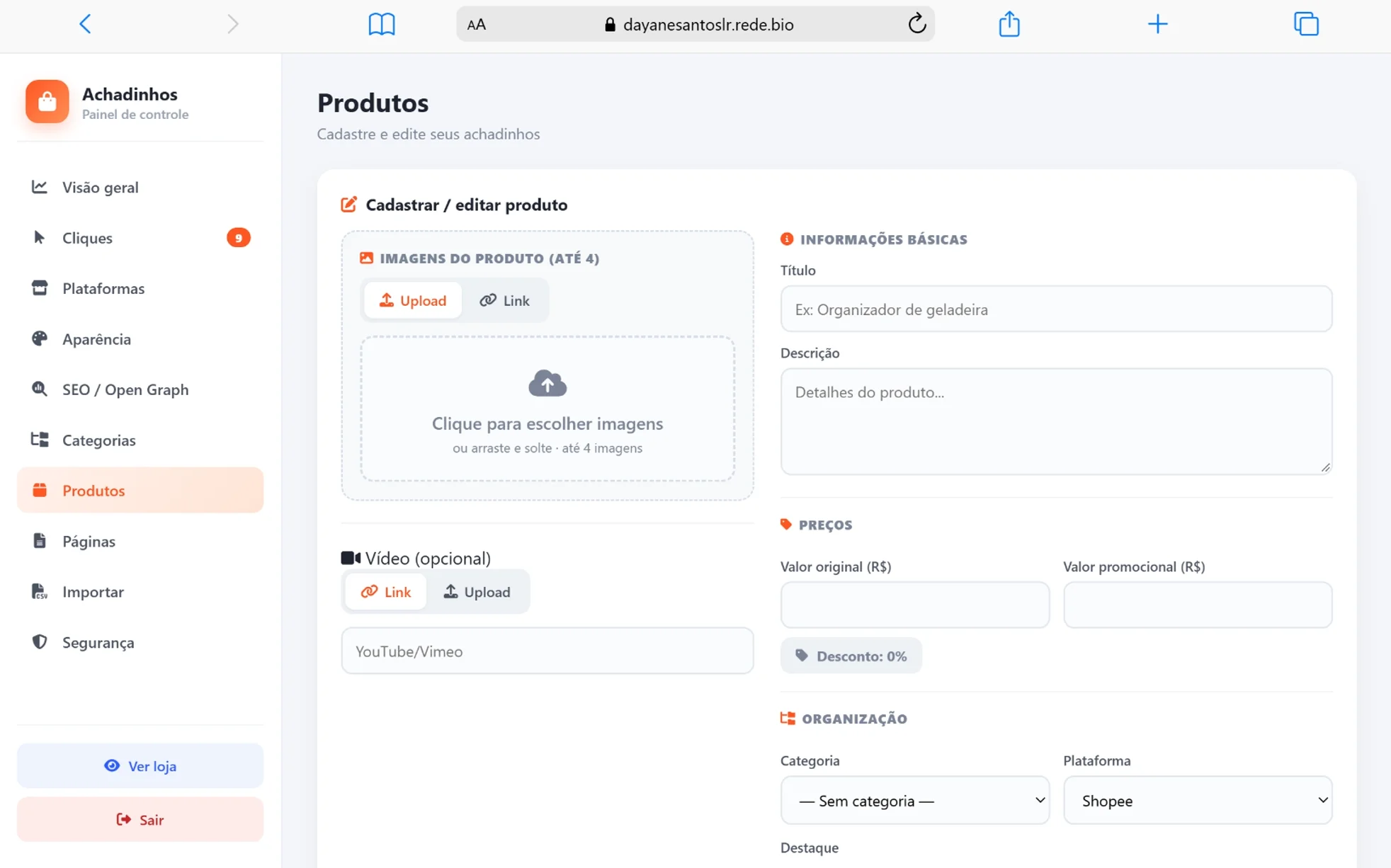Click the Achadinhos orange bag logo
This screenshot has height=868, width=1391.
click(47, 101)
